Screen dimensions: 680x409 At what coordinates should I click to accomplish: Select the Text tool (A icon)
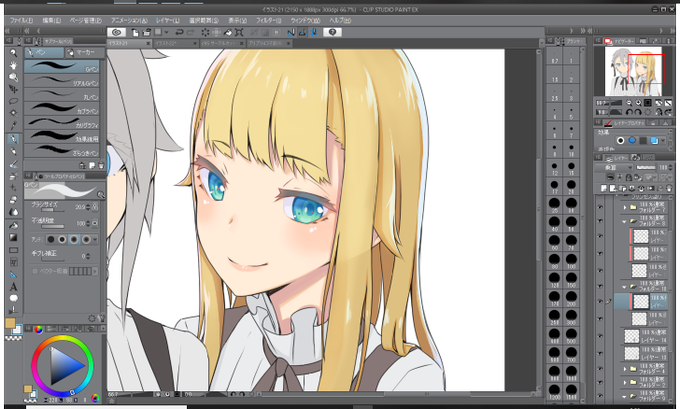13,287
